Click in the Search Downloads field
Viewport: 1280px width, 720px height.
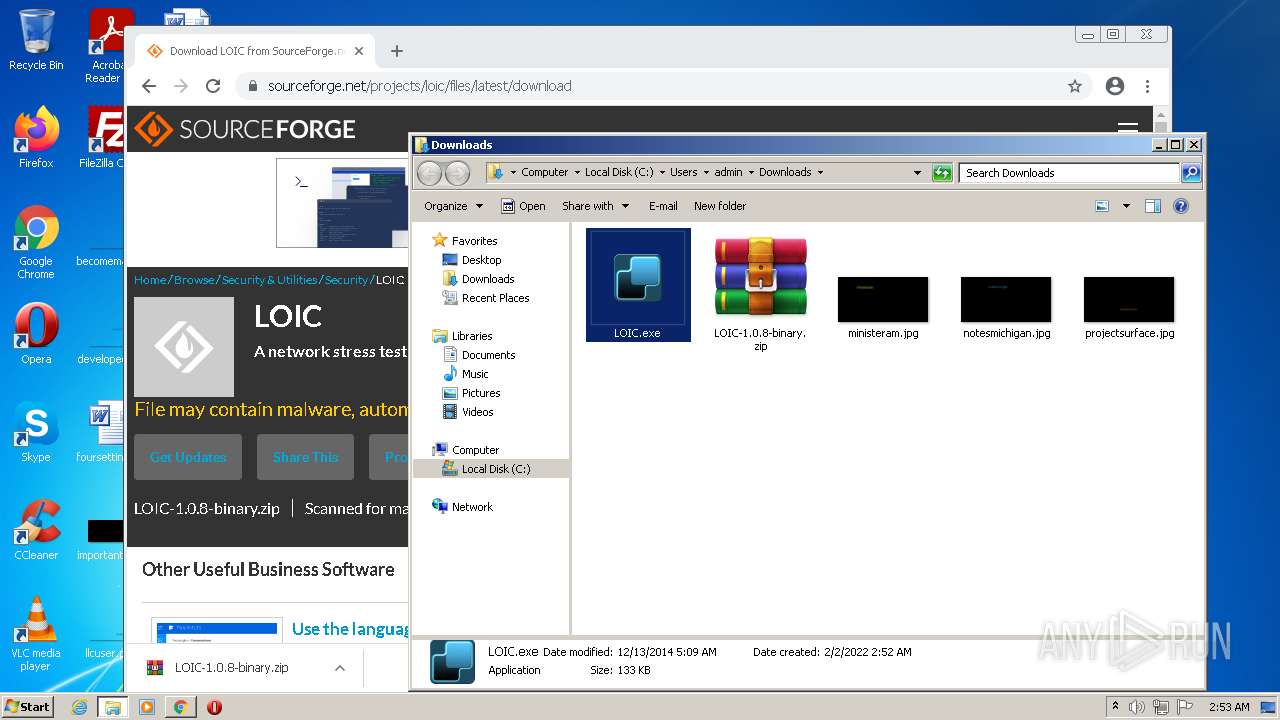click(1069, 173)
